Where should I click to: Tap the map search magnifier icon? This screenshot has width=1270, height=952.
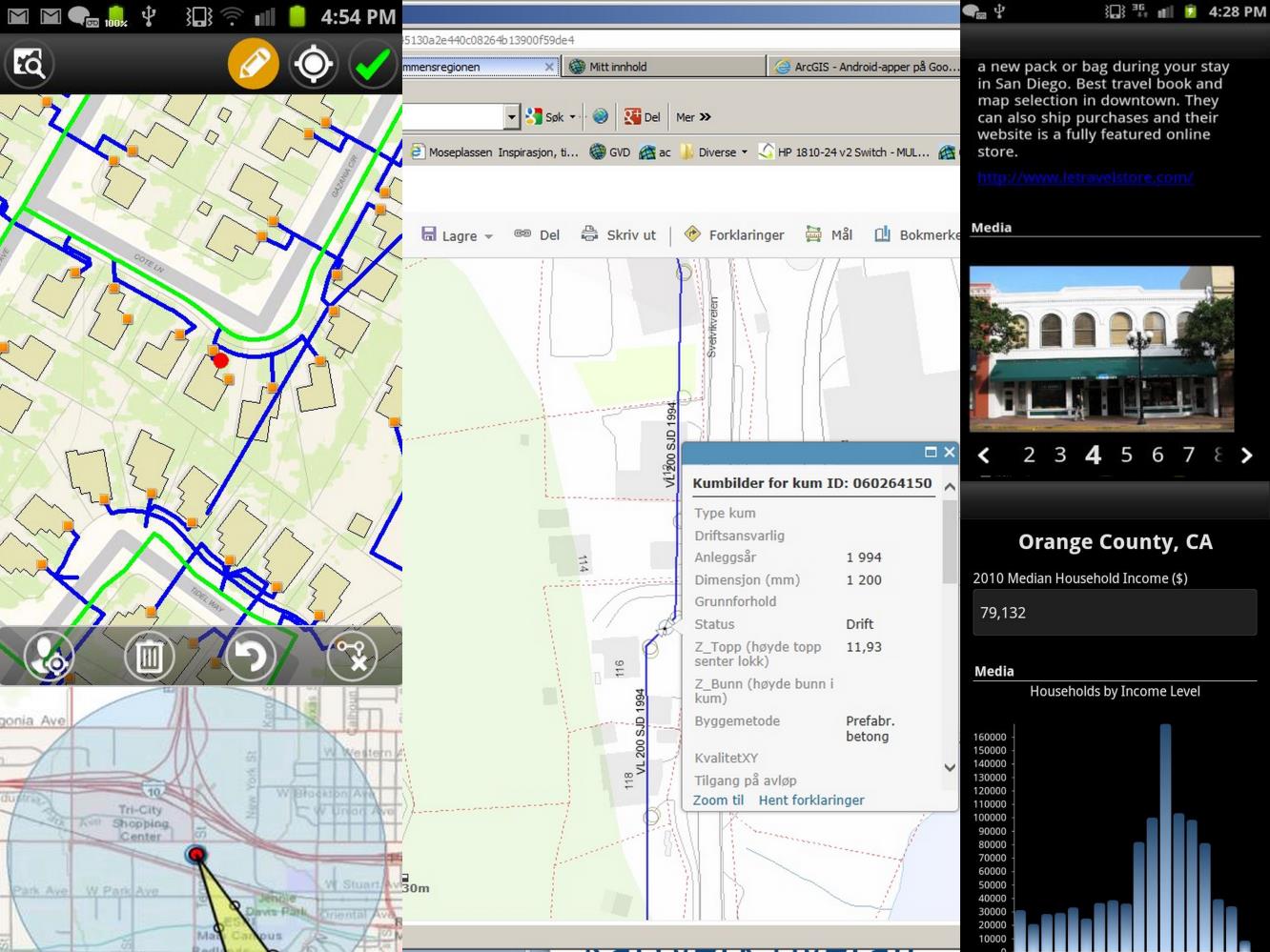pyautogui.click(x=30, y=64)
